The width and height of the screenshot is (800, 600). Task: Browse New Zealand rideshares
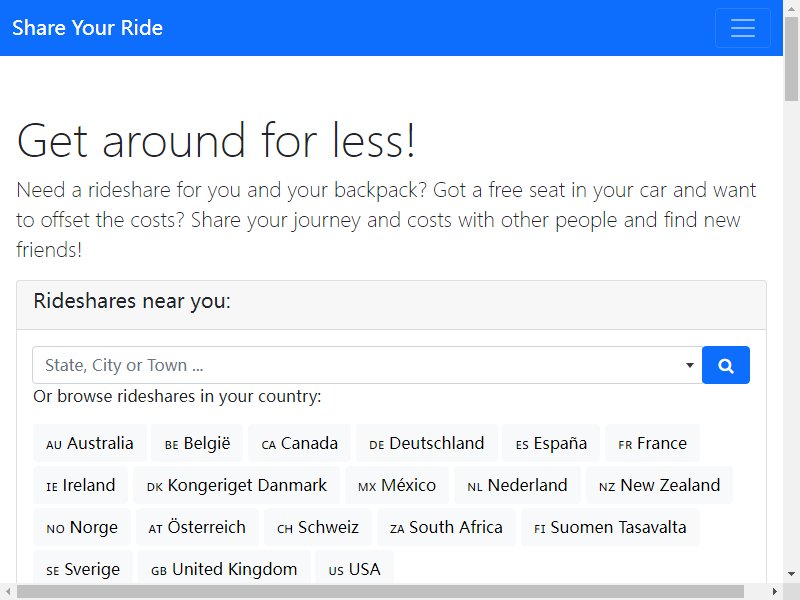click(659, 485)
